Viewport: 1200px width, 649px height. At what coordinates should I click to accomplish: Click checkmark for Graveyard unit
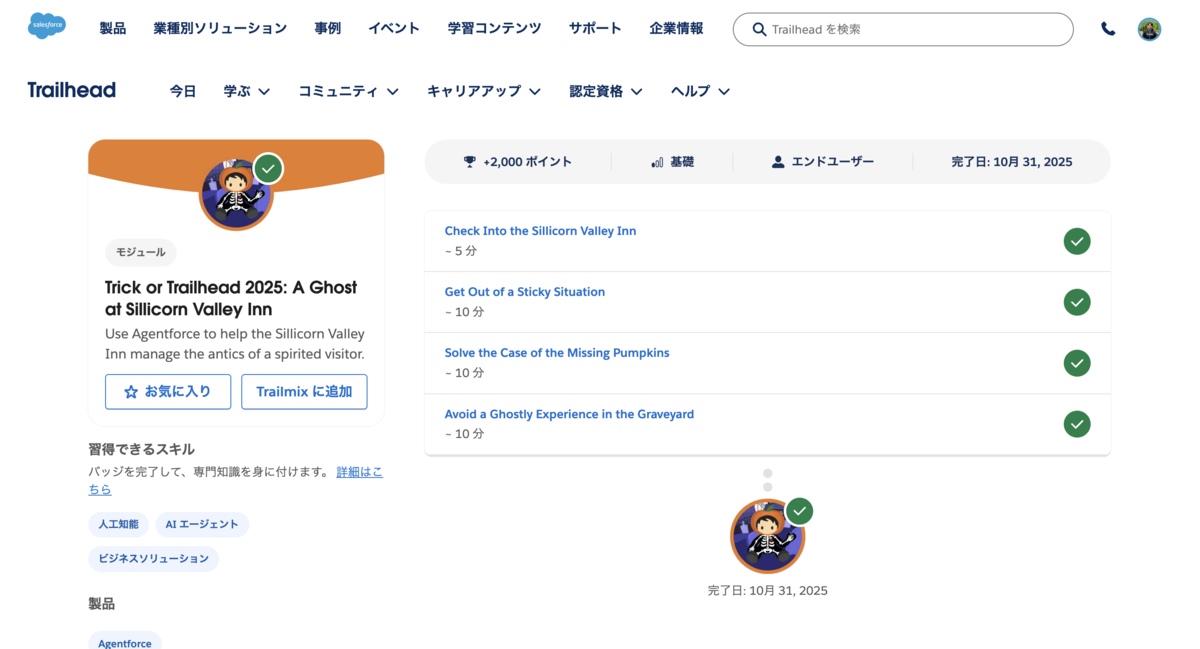[x=1077, y=424]
